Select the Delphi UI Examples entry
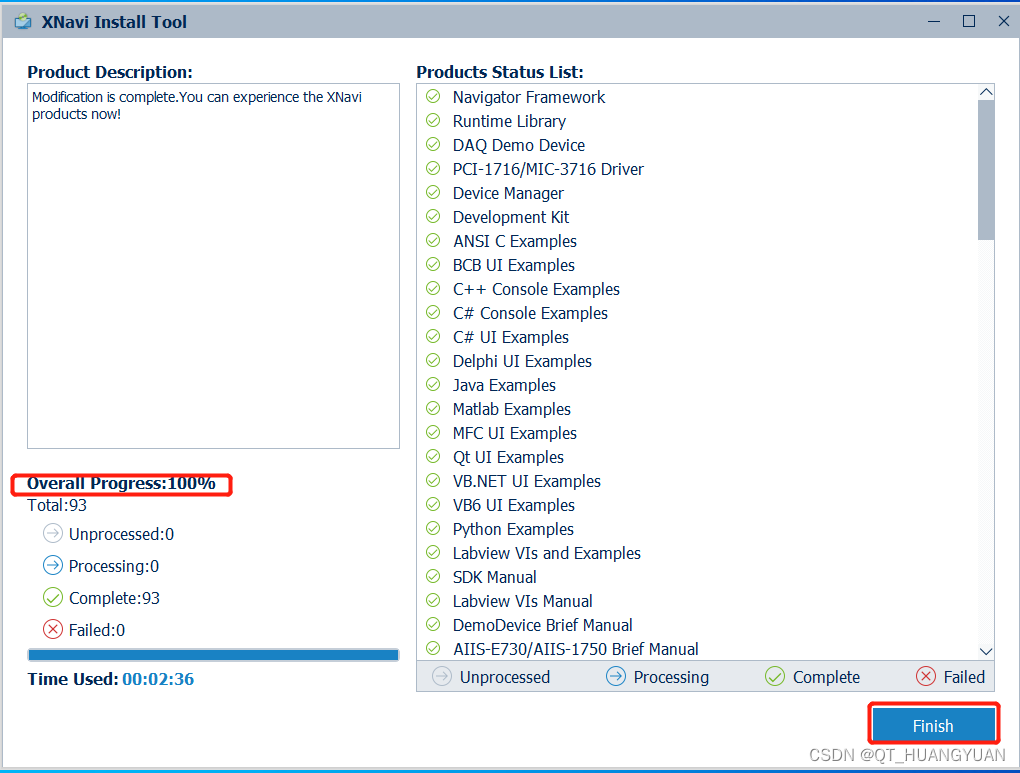The height and width of the screenshot is (773, 1020). 522,361
